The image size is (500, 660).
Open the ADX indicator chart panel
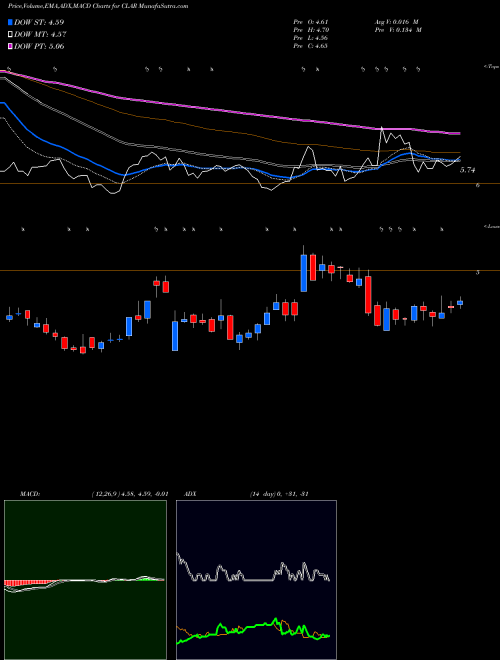pos(256,580)
